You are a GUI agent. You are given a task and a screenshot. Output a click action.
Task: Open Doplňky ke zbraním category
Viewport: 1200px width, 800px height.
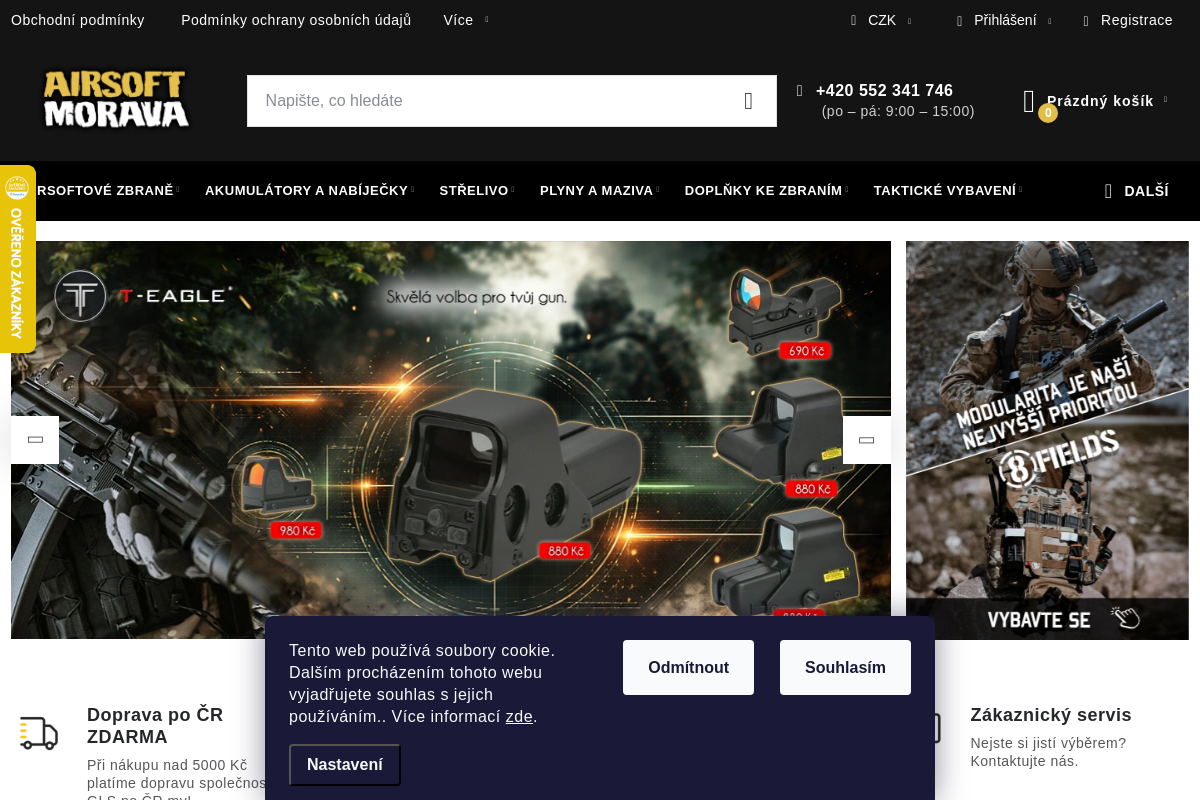[x=763, y=190]
